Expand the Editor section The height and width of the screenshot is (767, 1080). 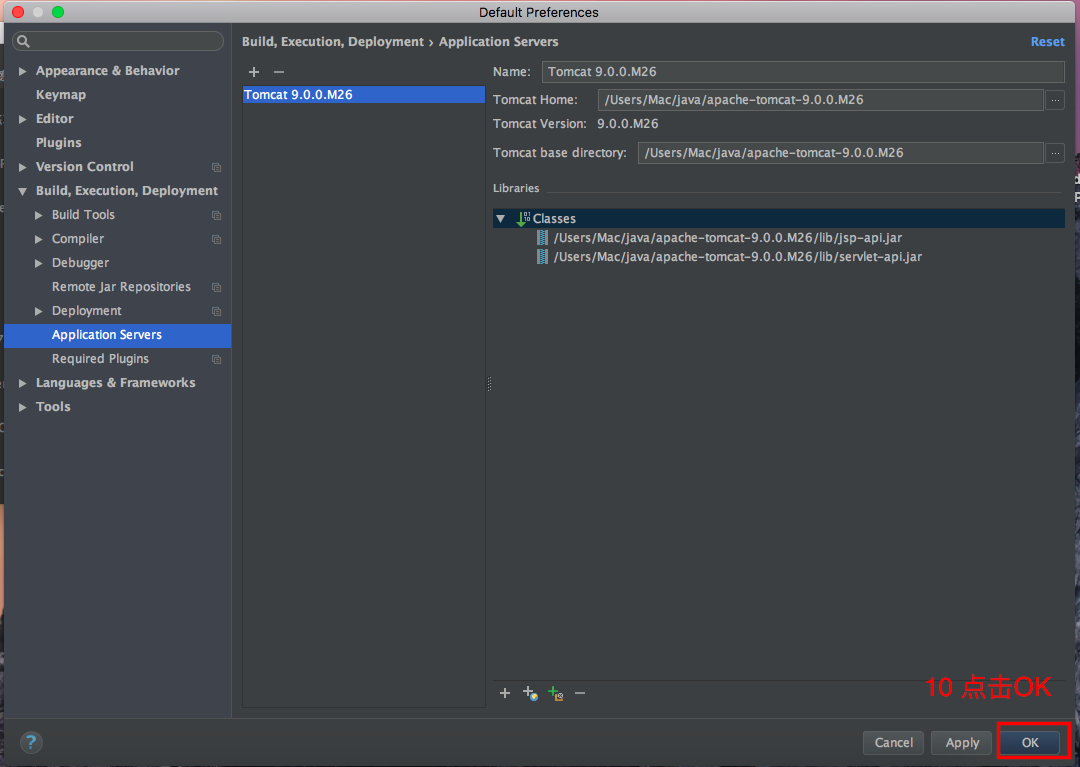[22, 119]
